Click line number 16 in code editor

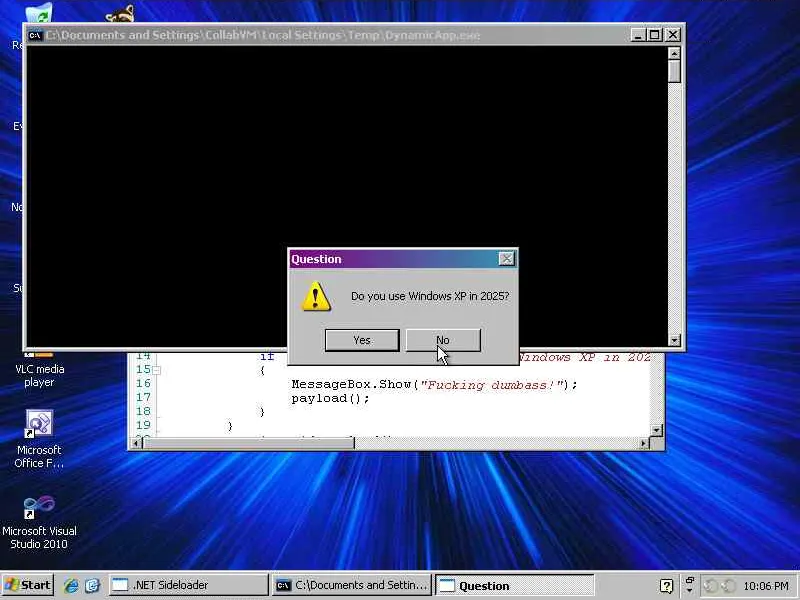143,383
